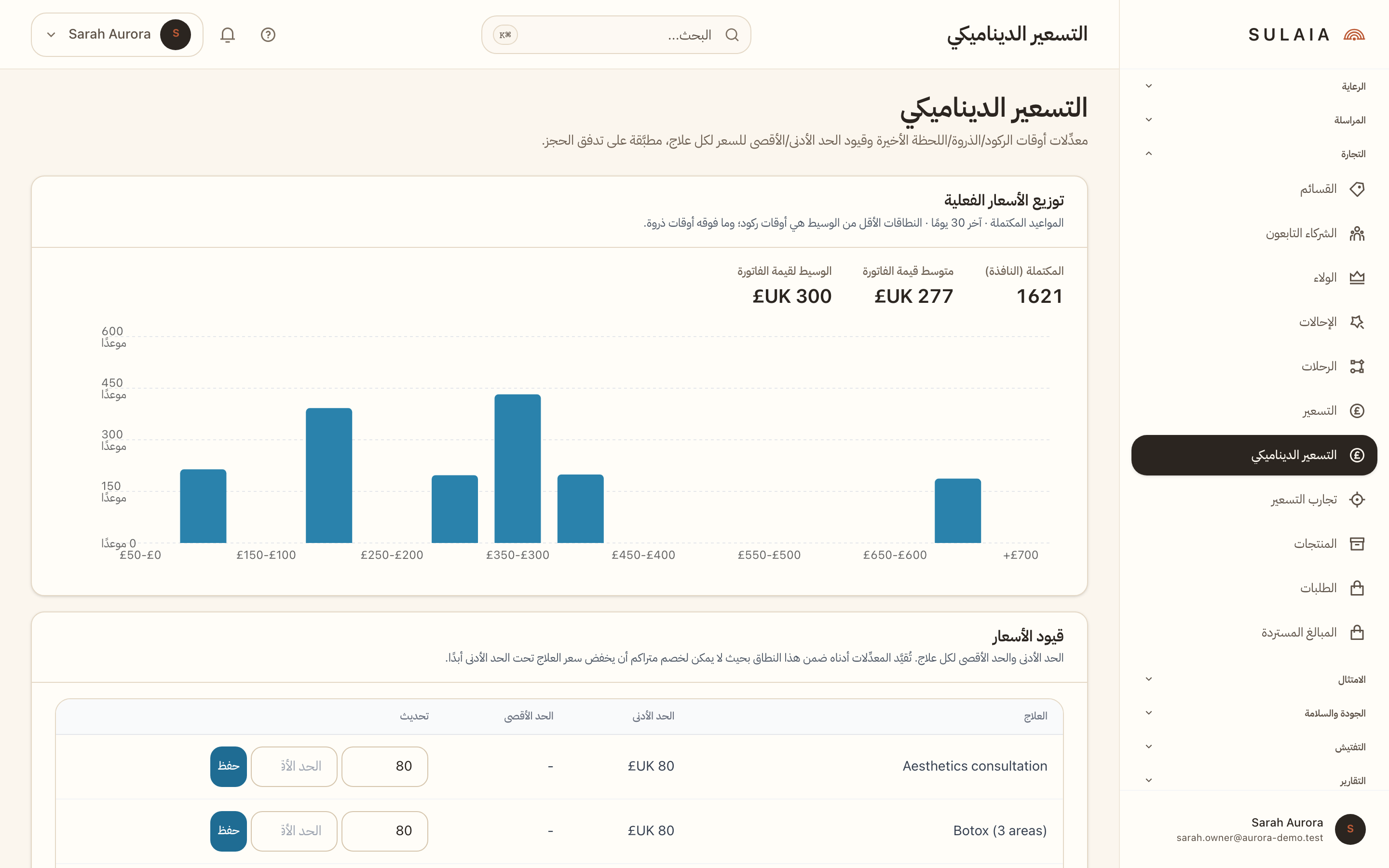Click the المبالغ المستردة bag icon
Image resolution: width=1389 pixels, height=868 pixels.
1357,633
